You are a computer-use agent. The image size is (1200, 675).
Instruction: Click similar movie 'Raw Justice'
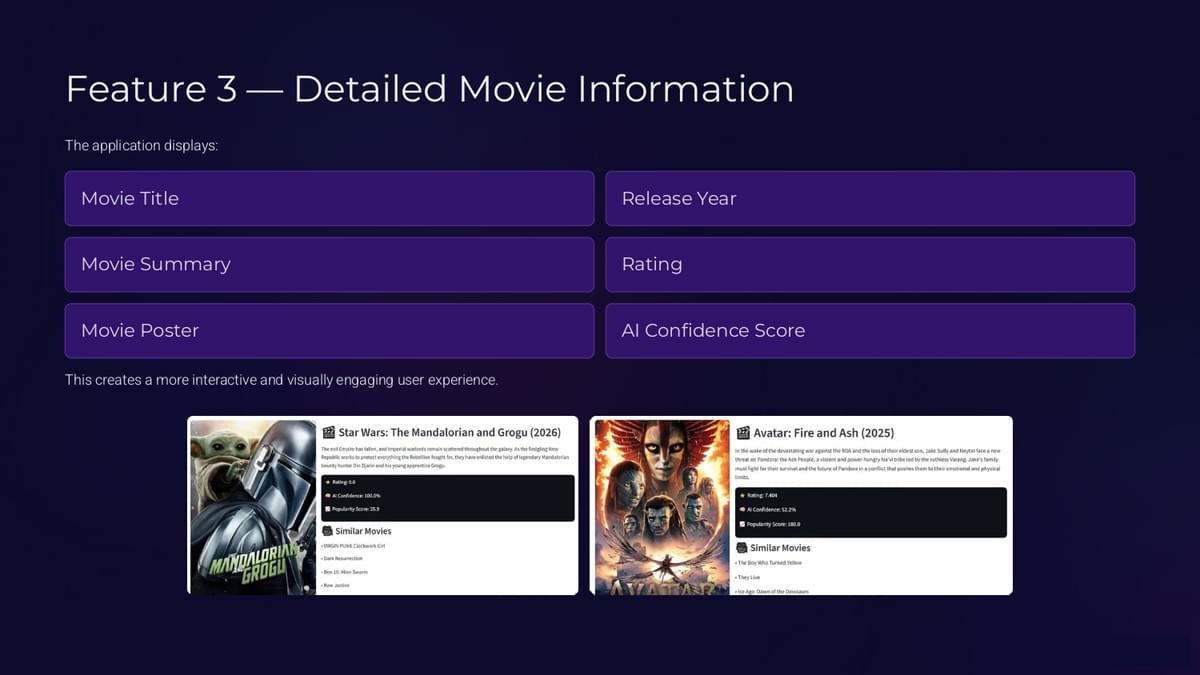pyautogui.click(x=335, y=585)
